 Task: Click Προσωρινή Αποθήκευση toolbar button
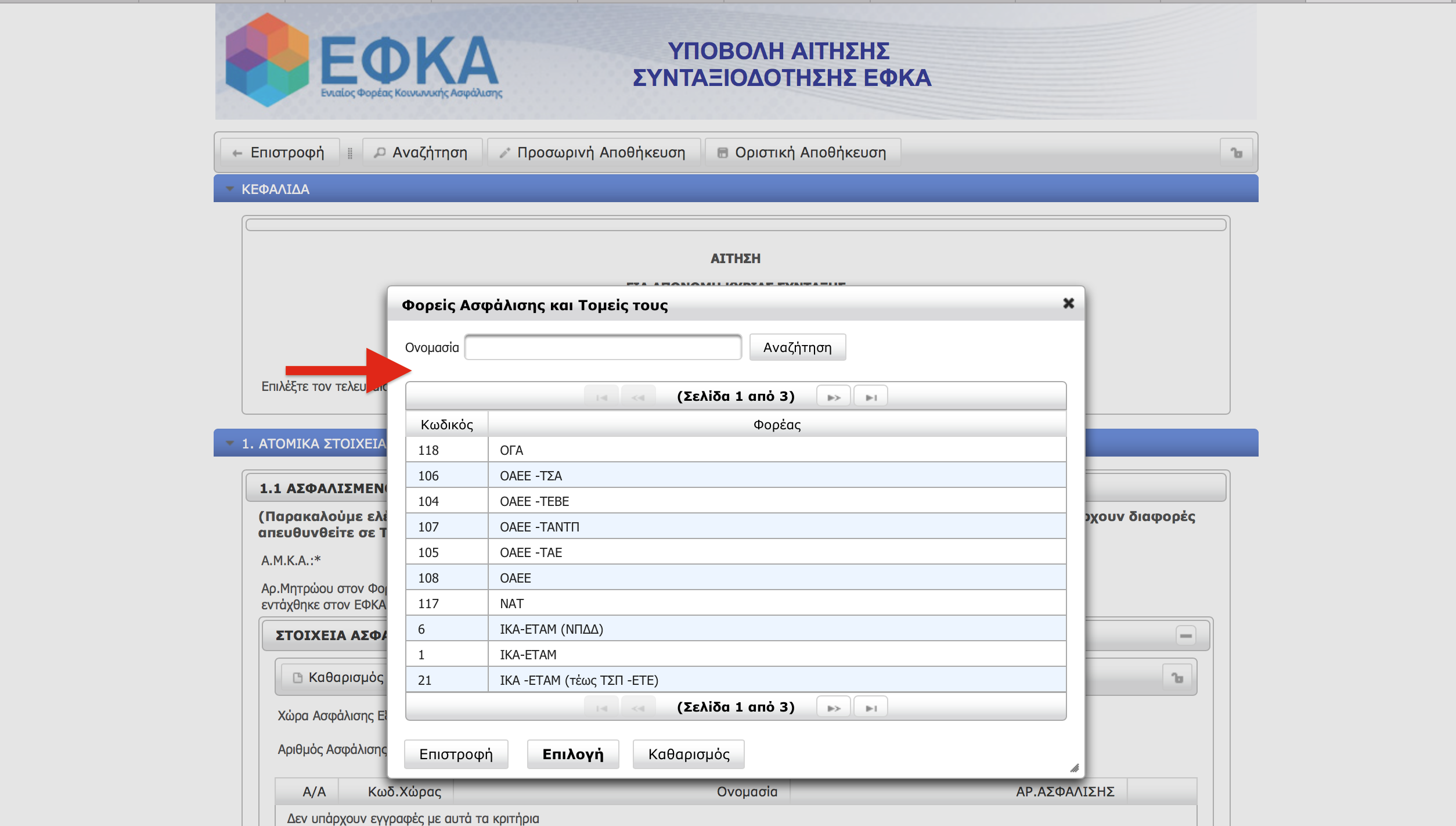(593, 153)
